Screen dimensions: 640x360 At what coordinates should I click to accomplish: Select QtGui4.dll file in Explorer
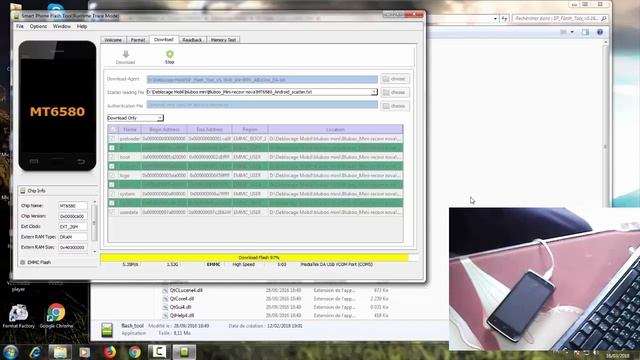[180, 307]
